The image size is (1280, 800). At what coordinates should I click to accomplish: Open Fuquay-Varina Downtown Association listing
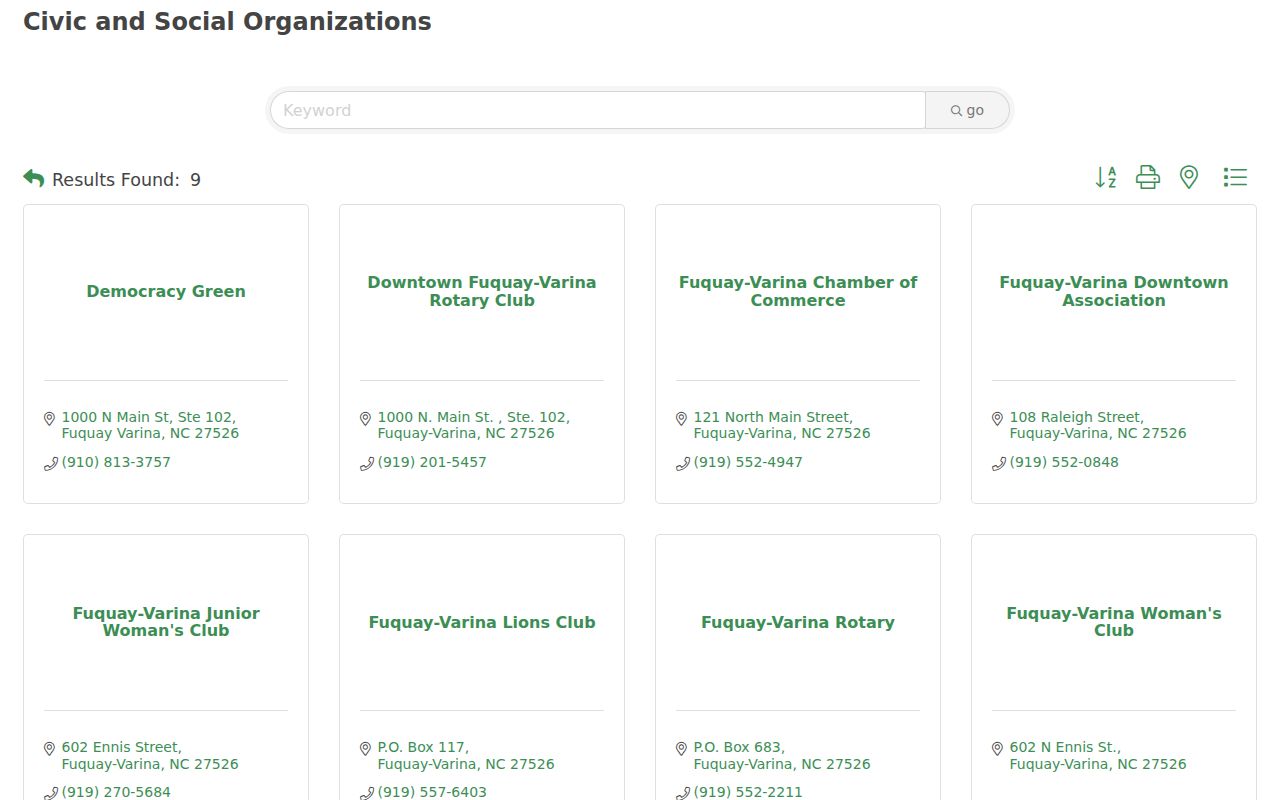tap(1114, 291)
